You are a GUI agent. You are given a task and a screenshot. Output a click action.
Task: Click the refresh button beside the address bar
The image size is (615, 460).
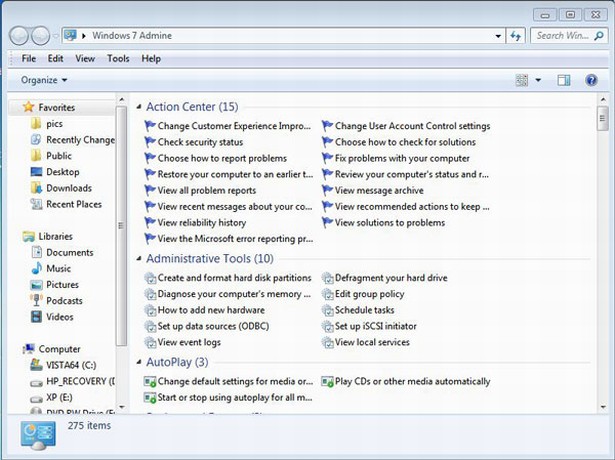(x=516, y=36)
